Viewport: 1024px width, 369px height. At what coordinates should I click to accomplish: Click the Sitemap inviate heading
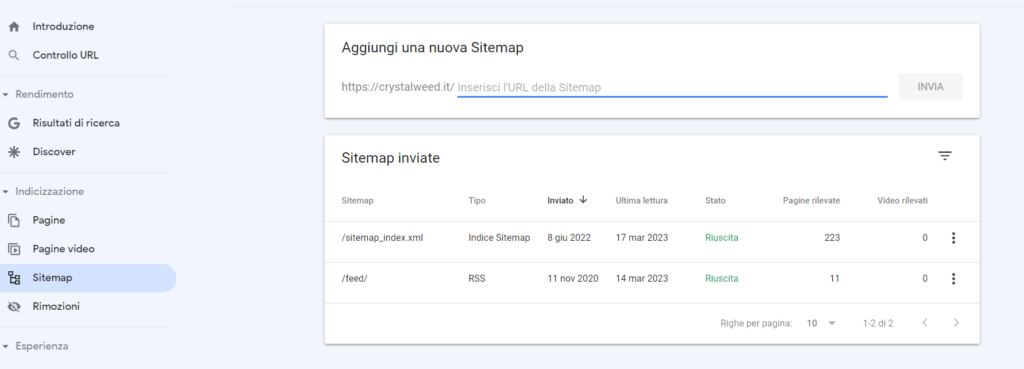click(391, 158)
